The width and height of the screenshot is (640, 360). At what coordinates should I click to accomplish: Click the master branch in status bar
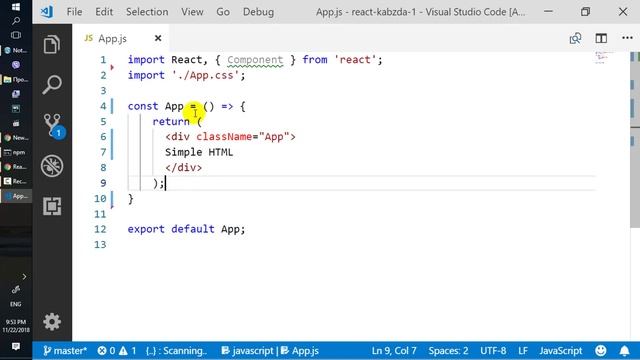point(65,351)
